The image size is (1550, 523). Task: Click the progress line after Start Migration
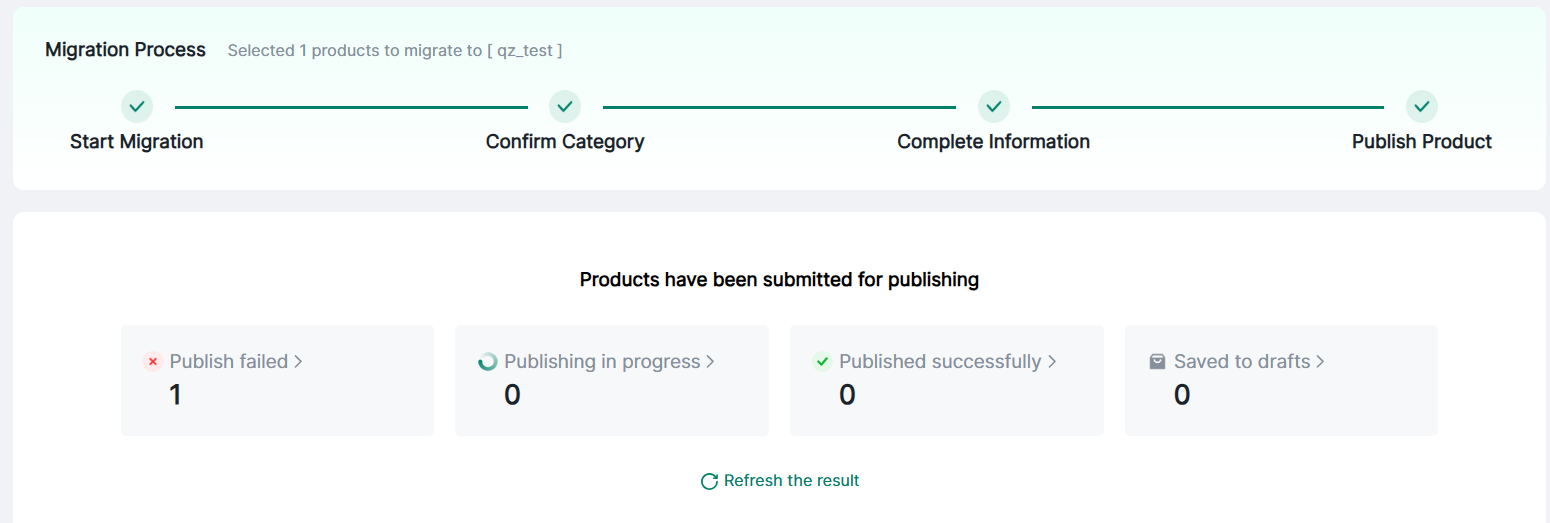point(351,107)
